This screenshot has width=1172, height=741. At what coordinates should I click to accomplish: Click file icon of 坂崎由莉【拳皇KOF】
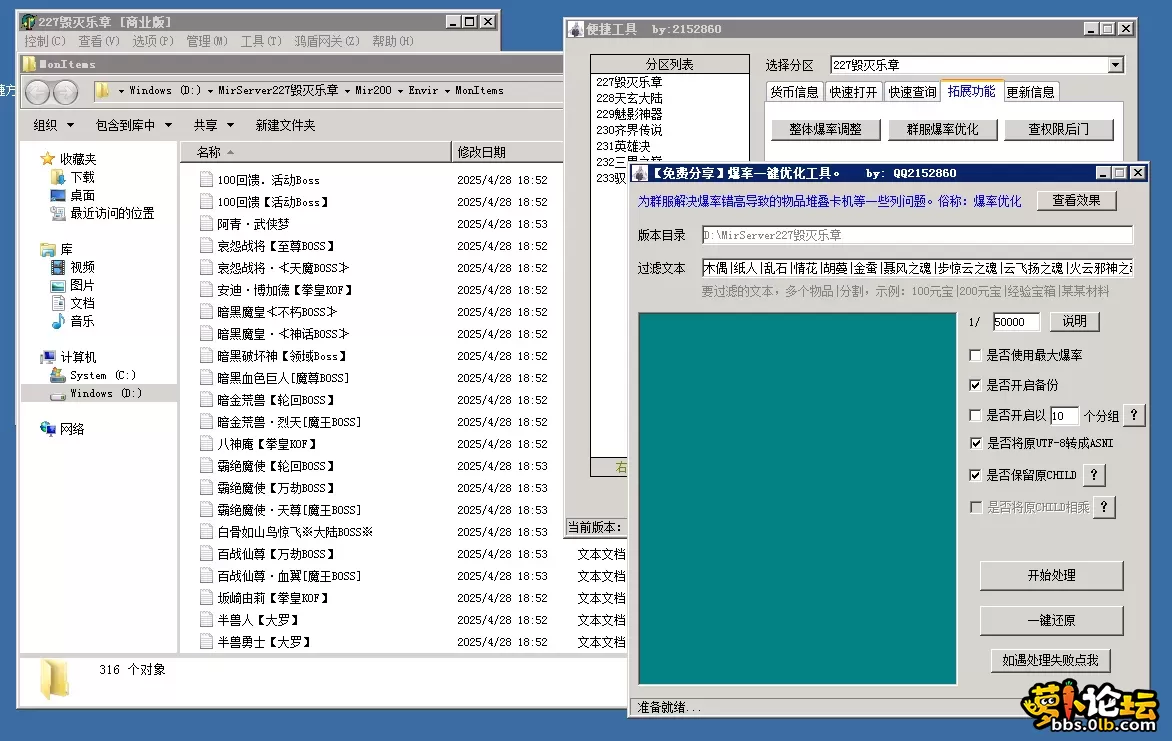pos(207,597)
